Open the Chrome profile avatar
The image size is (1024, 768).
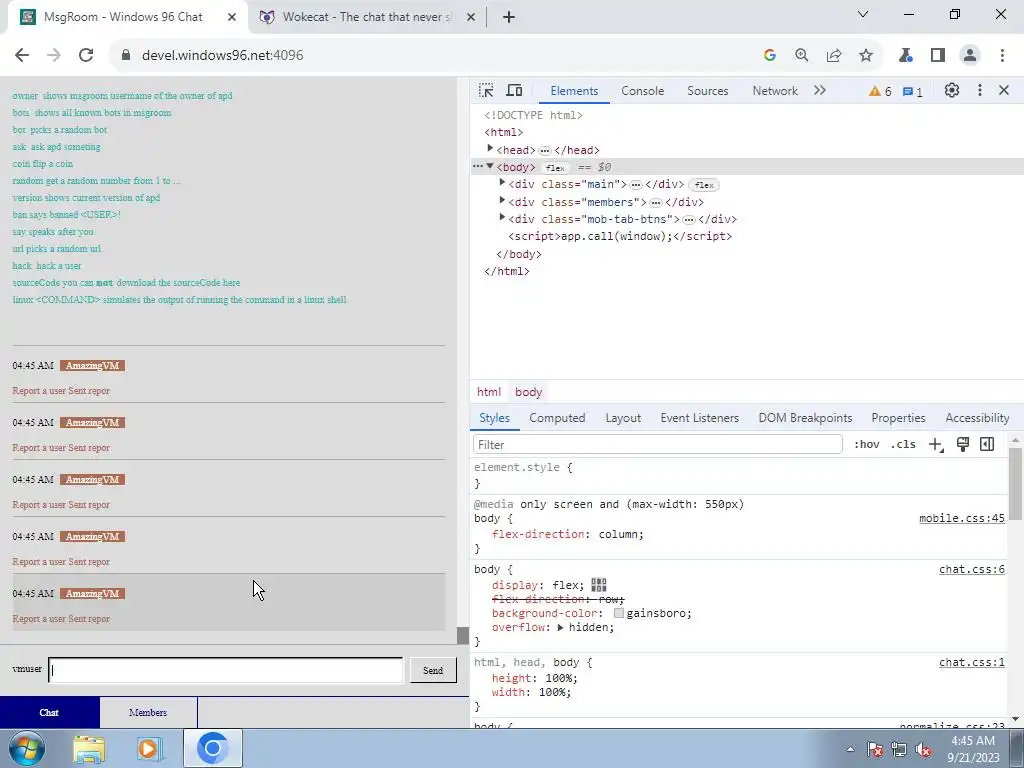[x=970, y=56]
